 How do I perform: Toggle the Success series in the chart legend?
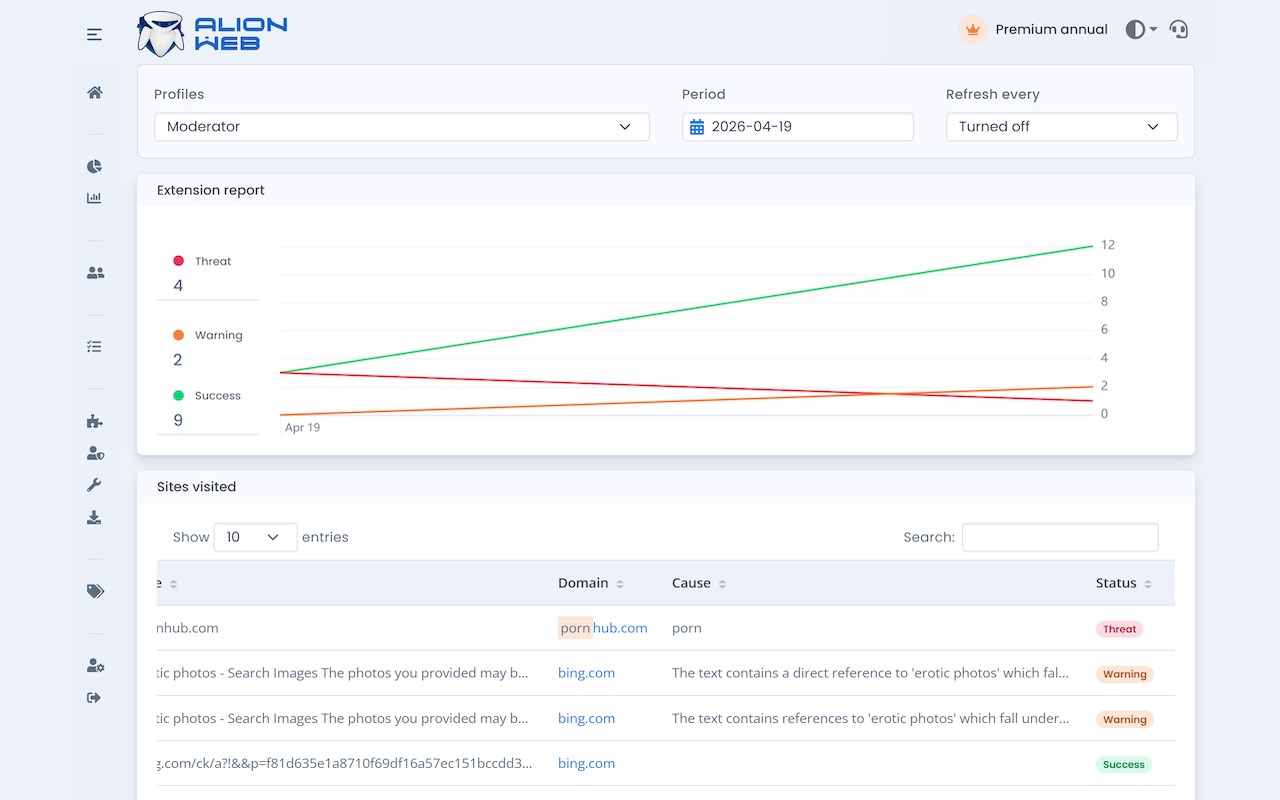tap(207, 396)
